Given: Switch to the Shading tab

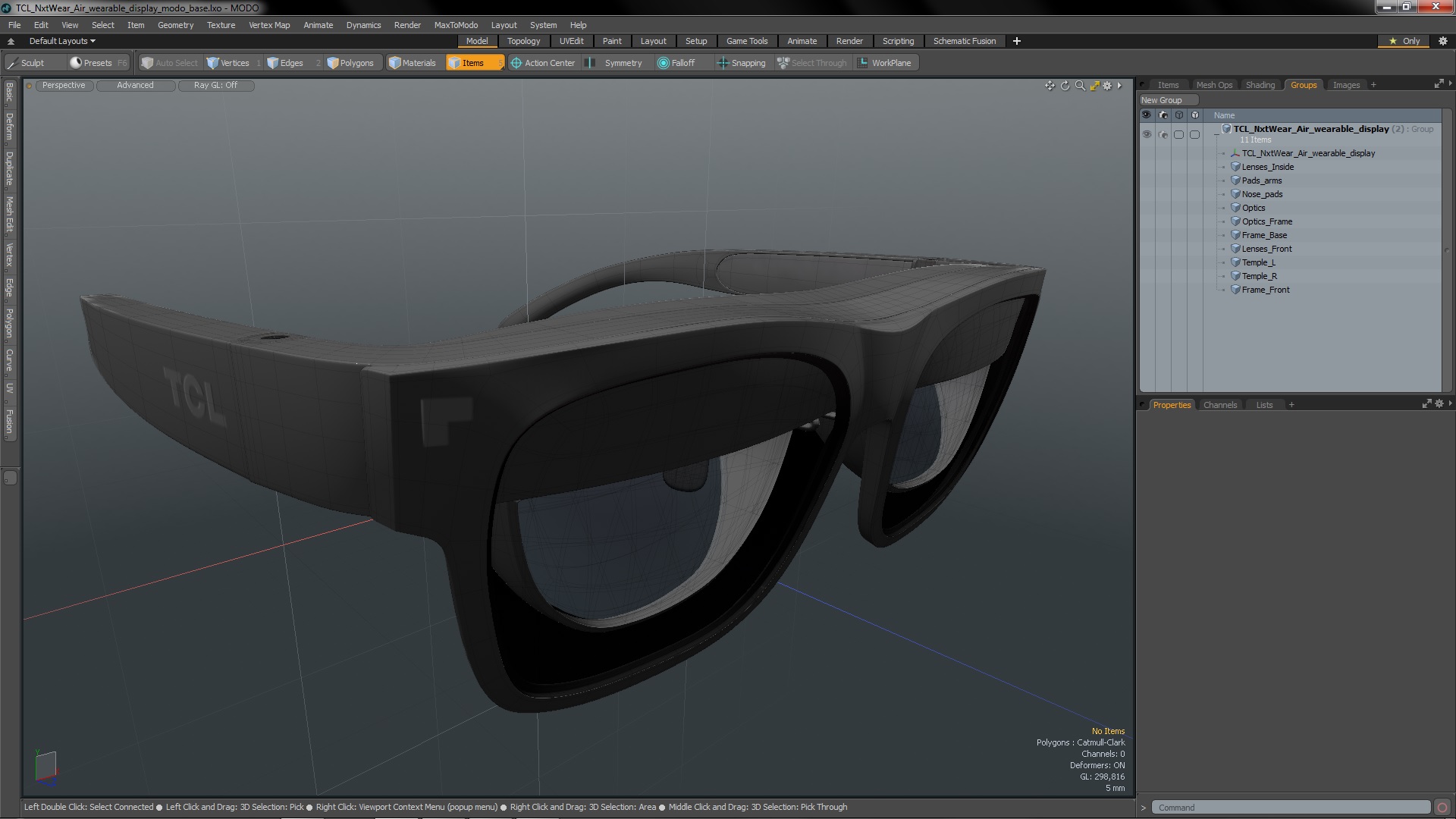Looking at the screenshot, I should (1260, 85).
